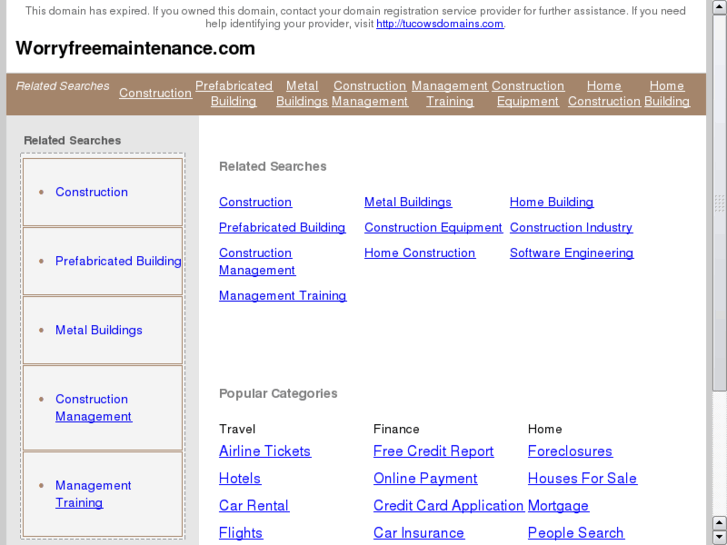This screenshot has width=727, height=545.
Task: Open Construction Management in center Related Searches
Action: click(x=257, y=261)
